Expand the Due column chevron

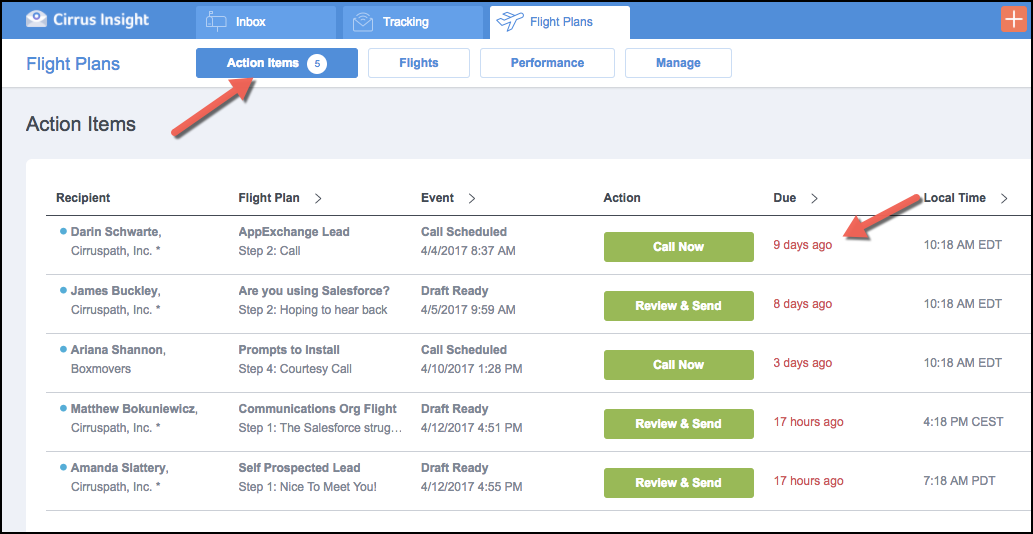tap(814, 198)
